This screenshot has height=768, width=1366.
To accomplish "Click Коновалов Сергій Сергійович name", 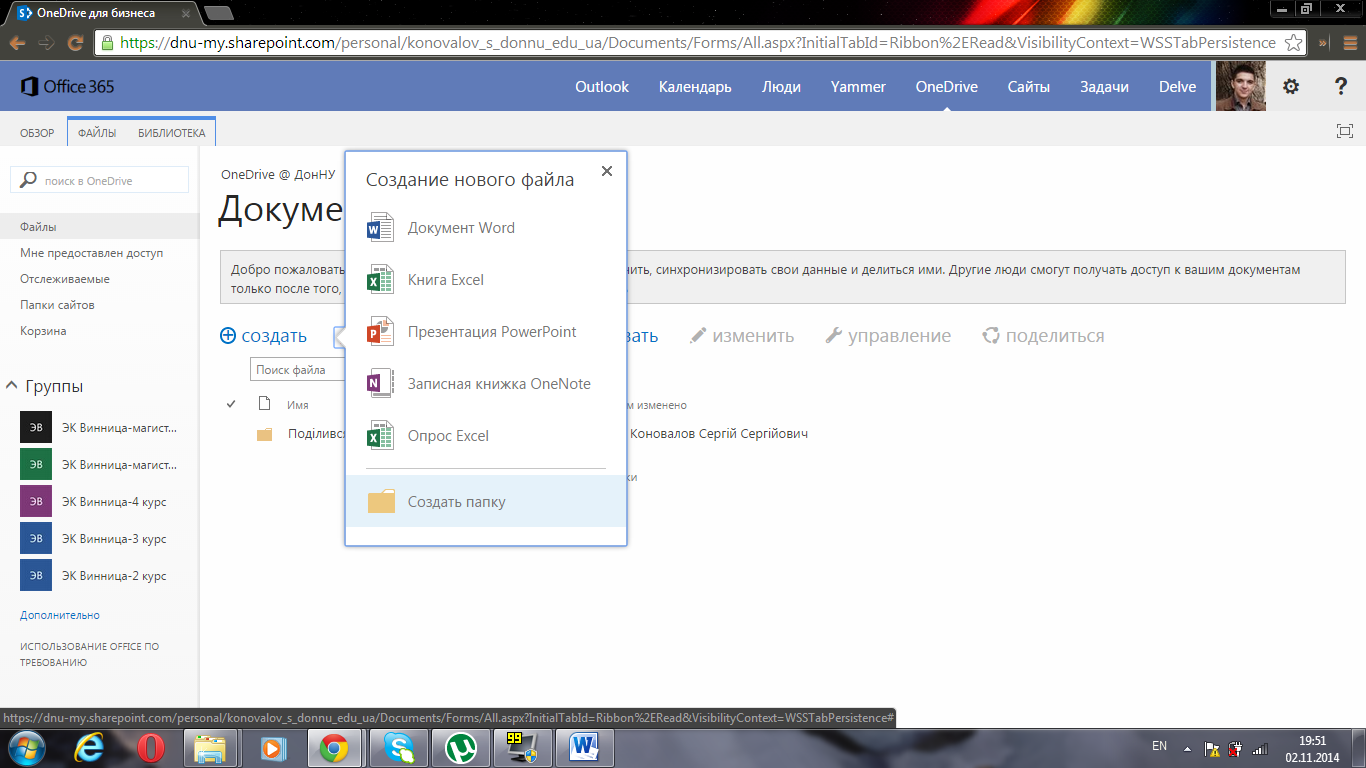I will [719, 433].
